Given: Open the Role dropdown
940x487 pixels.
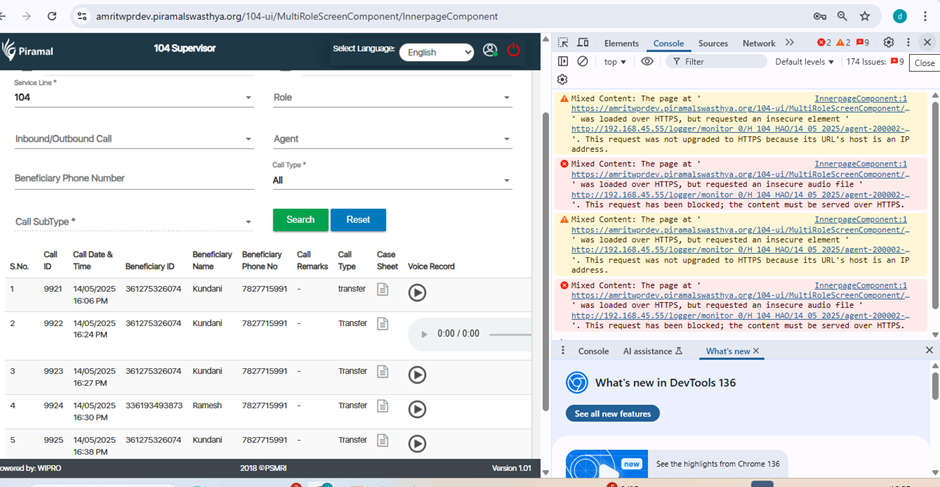Looking at the screenshot, I should [x=392, y=97].
